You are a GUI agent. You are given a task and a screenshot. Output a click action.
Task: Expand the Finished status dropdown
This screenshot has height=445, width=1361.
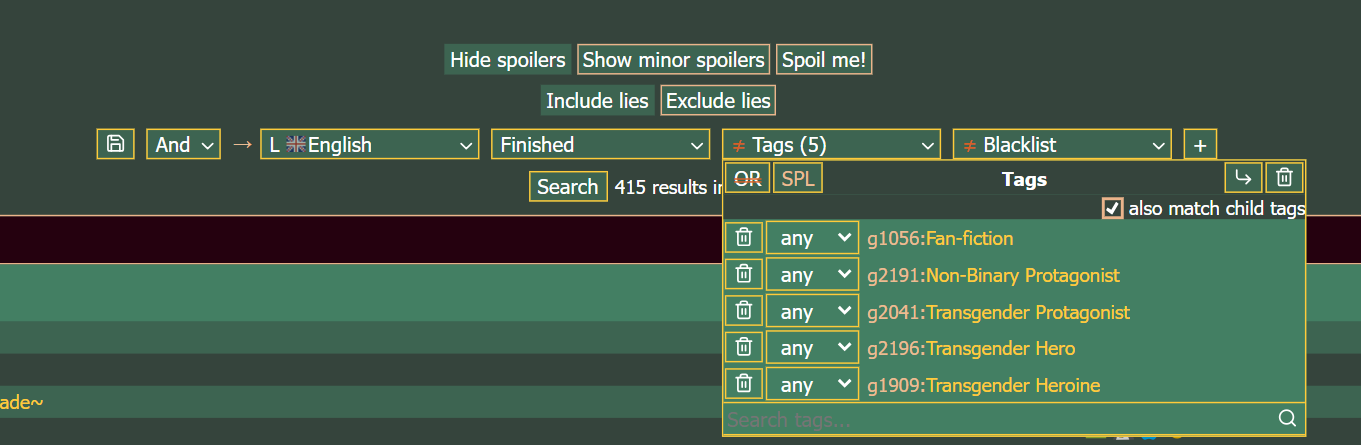pyautogui.click(x=600, y=144)
